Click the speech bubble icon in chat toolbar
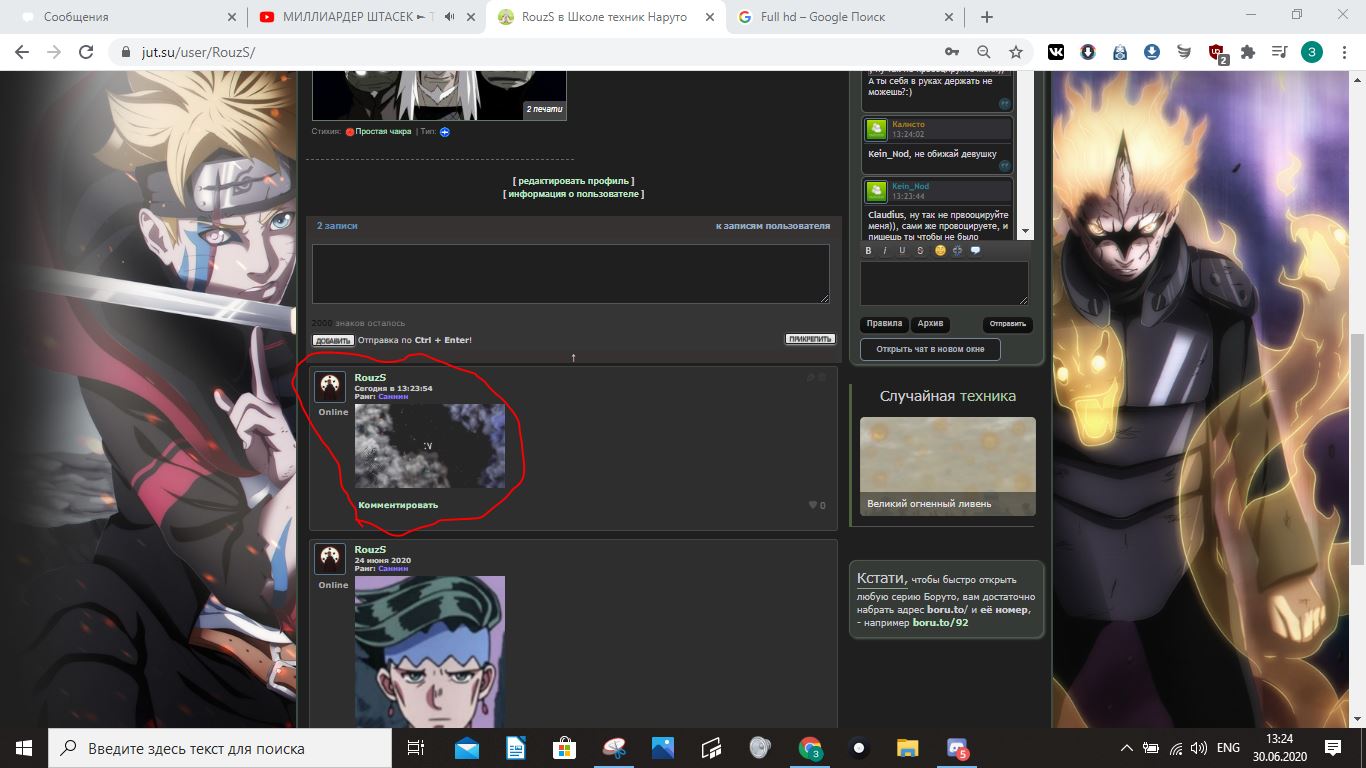Viewport: 1366px width, 768px height. tap(976, 250)
